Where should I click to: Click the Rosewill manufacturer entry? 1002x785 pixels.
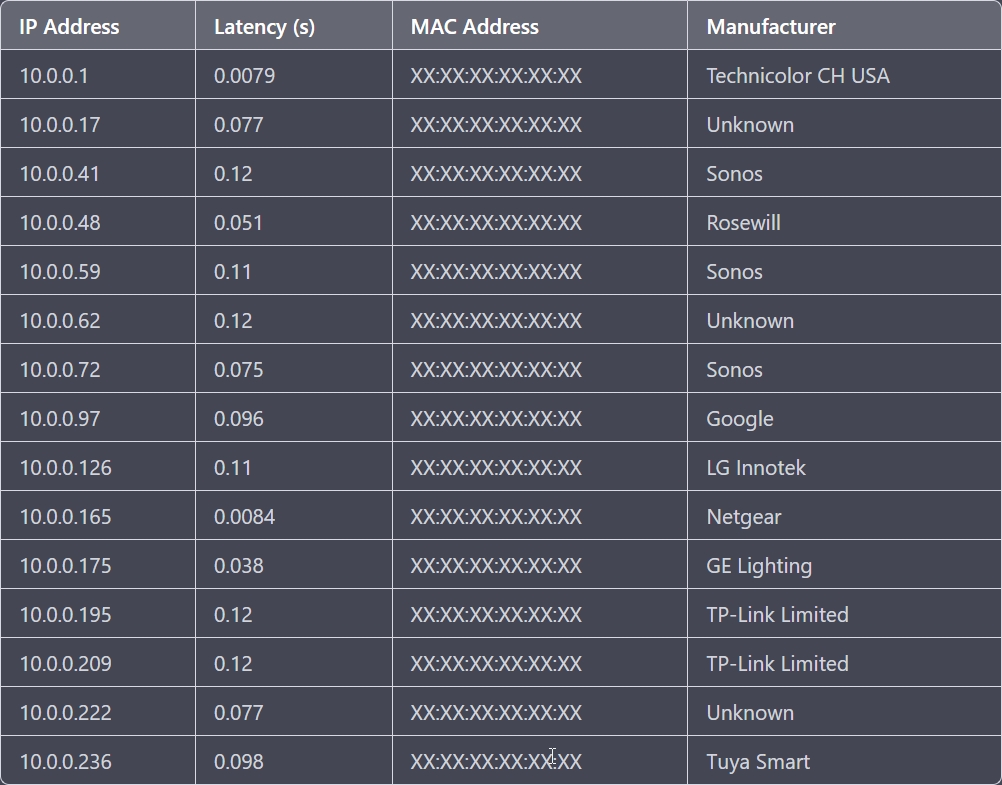[x=743, y=223]
